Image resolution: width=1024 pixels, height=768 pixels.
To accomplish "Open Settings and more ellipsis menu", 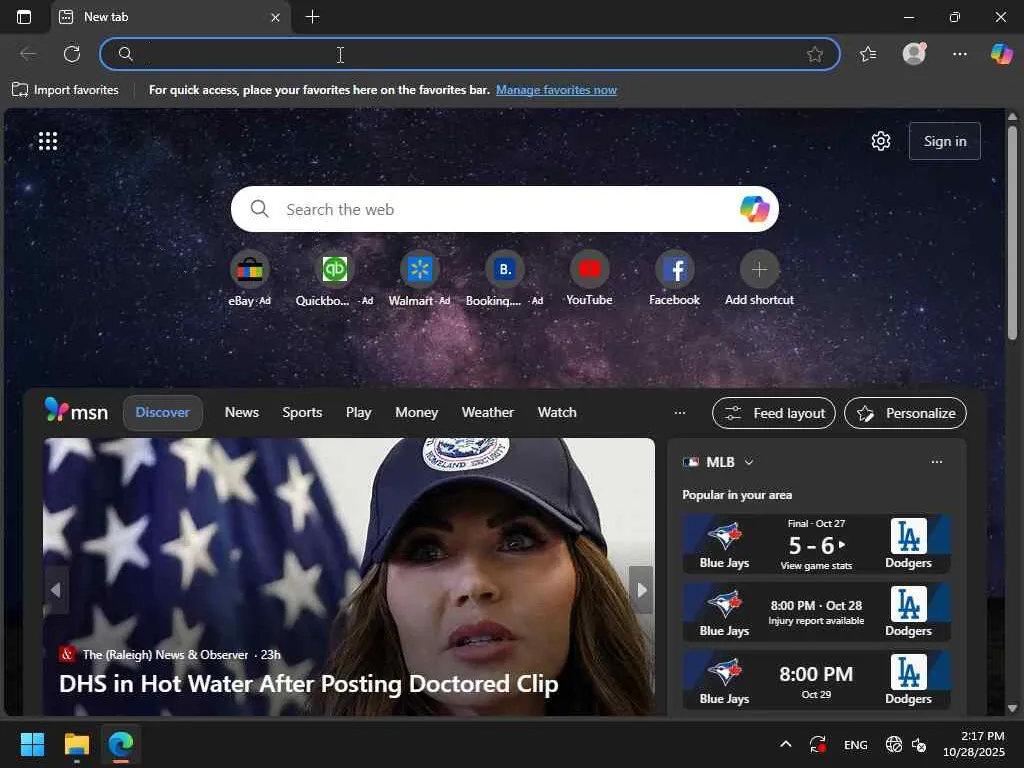I will (x=959, y=54).
